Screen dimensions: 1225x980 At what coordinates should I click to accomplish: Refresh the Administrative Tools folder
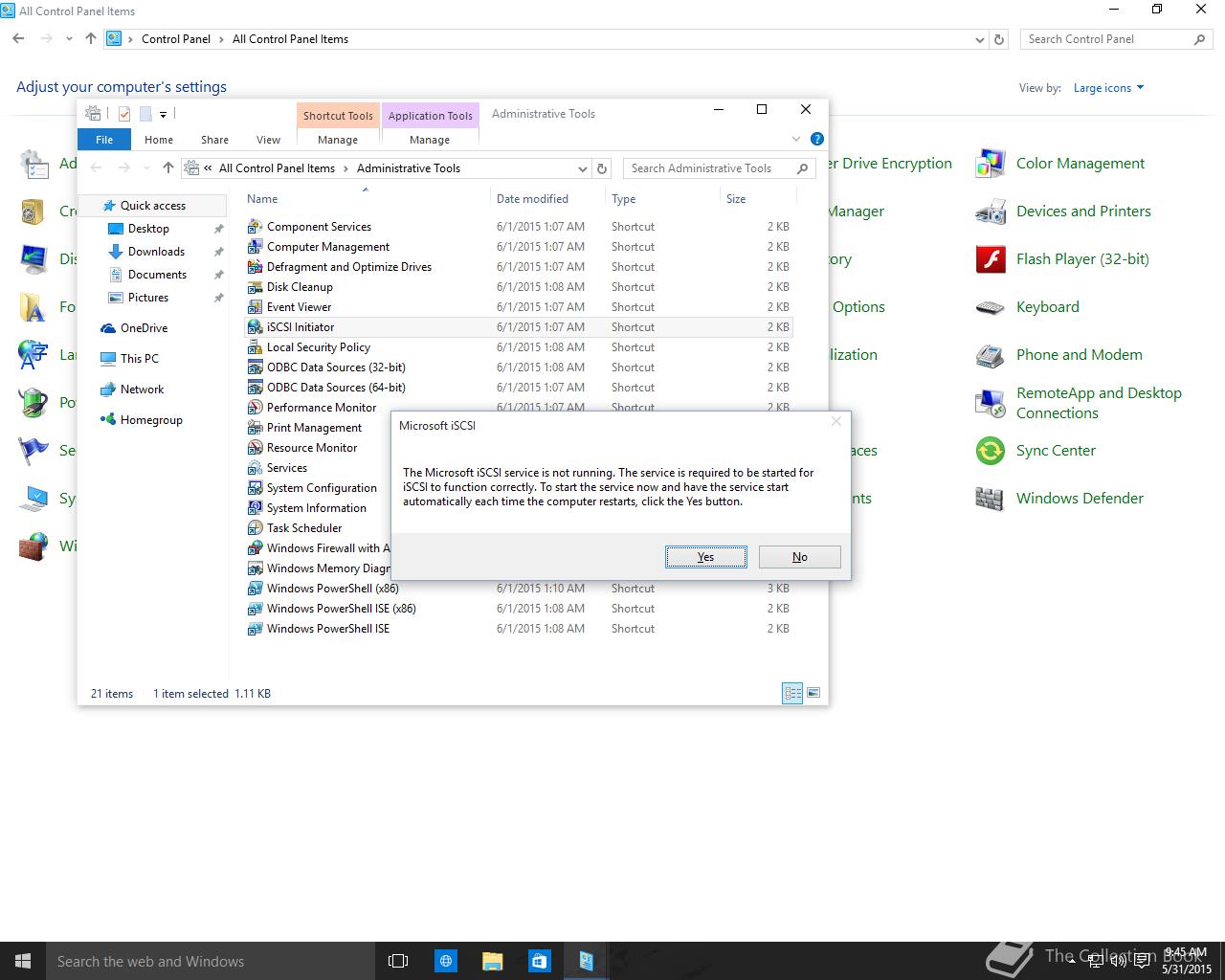pyautogui.click(x=602, y=168)
